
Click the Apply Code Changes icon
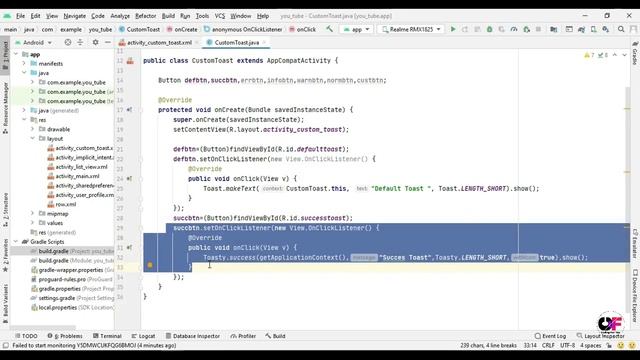[477, 29]
